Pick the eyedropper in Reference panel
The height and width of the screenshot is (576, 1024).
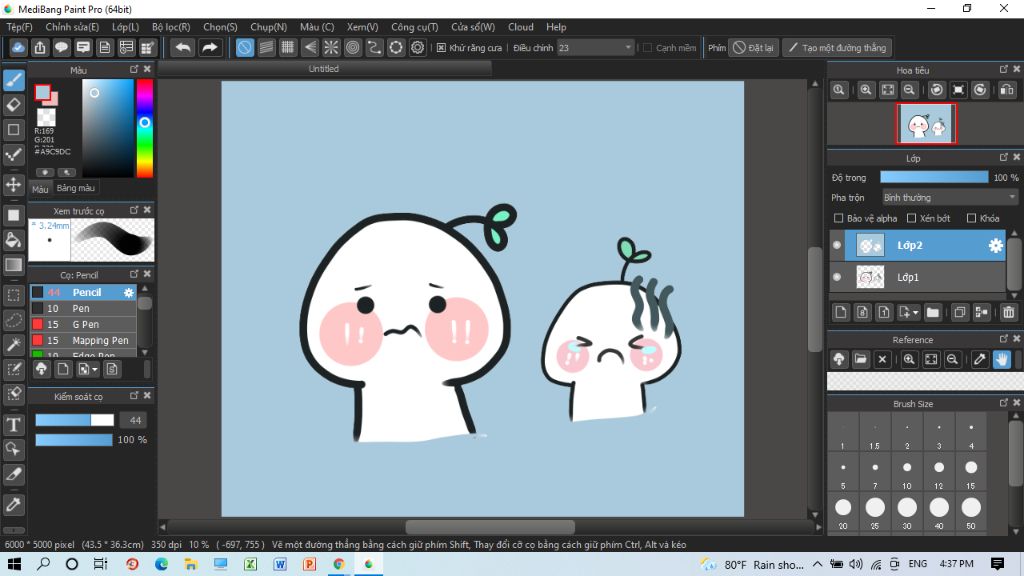click(980, 359)
